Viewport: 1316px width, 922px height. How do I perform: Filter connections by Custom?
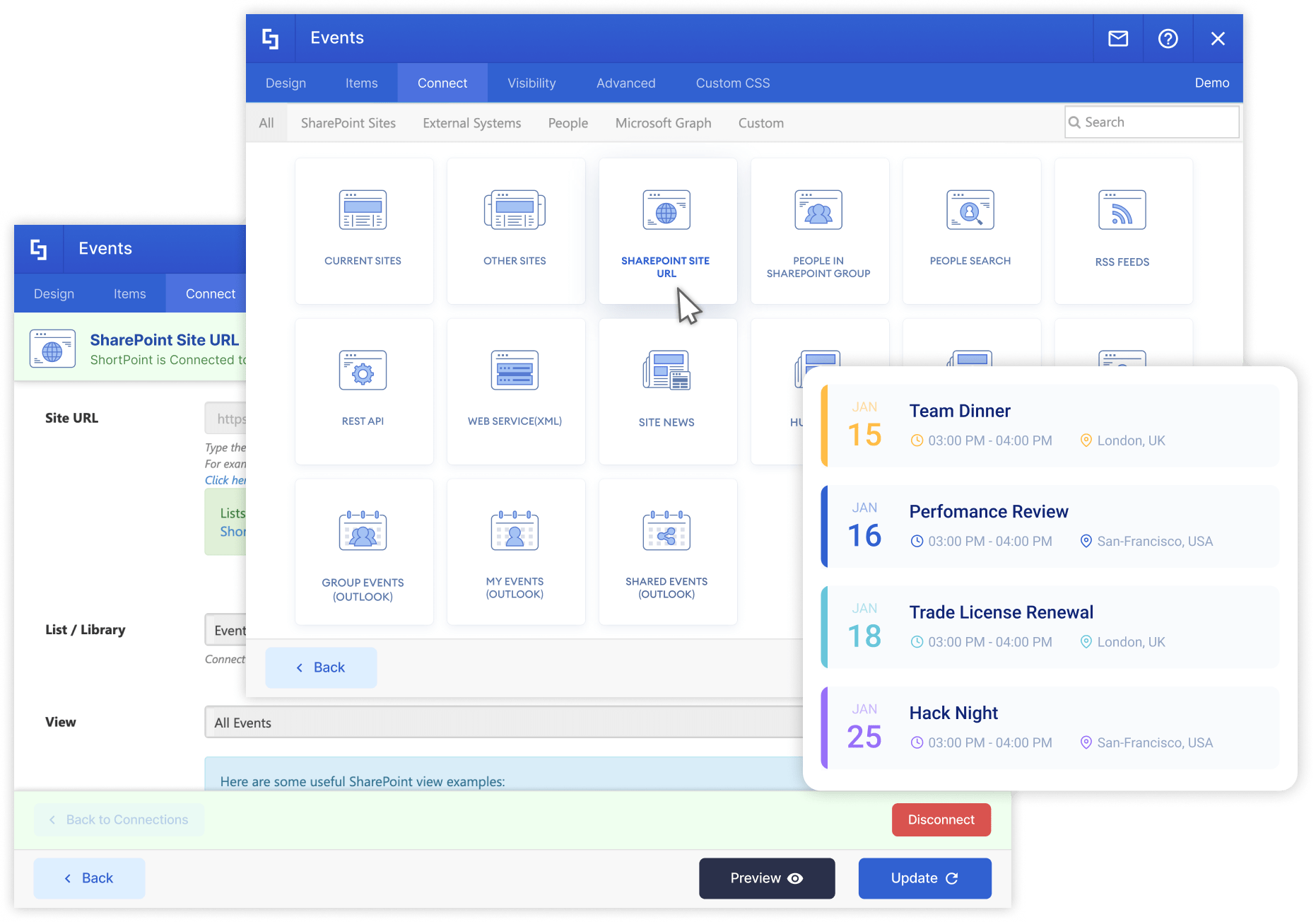(760, 123)
